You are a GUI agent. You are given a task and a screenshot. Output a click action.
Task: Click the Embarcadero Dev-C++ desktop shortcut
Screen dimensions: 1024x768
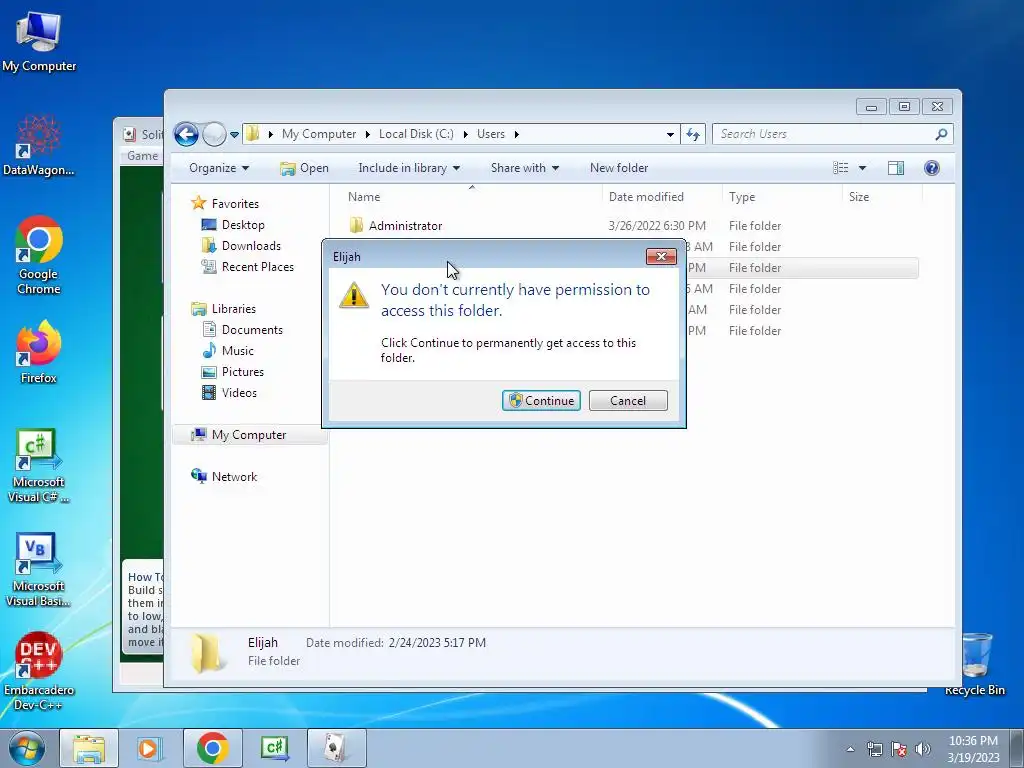click(x=39, y=671)
